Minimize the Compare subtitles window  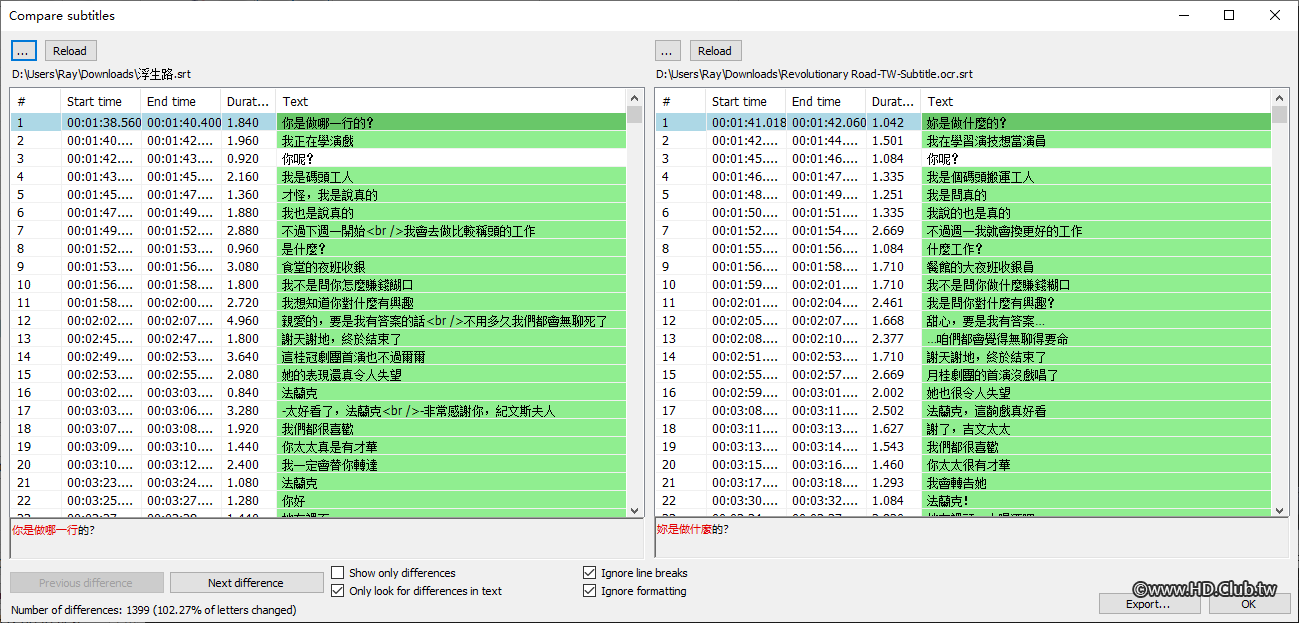click(1184, 15)
